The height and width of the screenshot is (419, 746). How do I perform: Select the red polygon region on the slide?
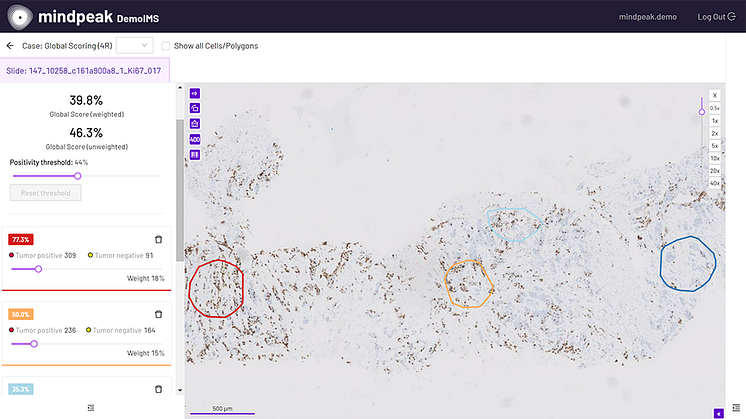point(216,289)
